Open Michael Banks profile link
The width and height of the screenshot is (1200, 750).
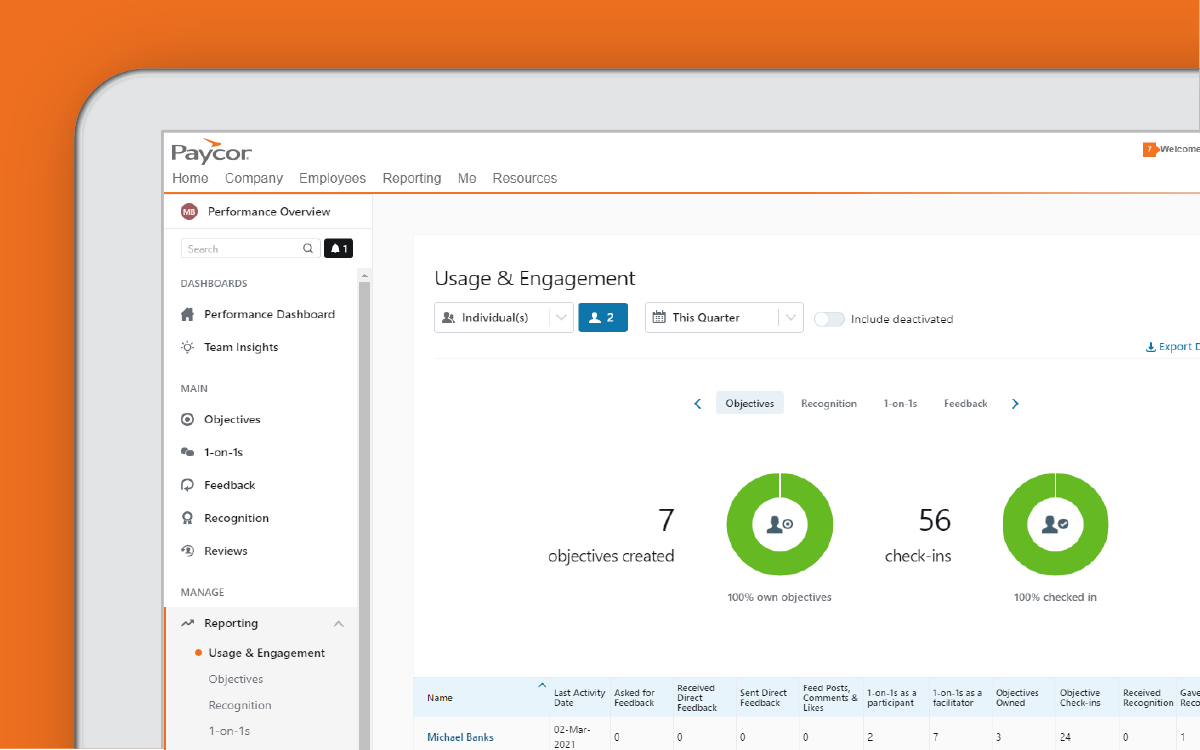pyautogui.click(x=460, y=738)
